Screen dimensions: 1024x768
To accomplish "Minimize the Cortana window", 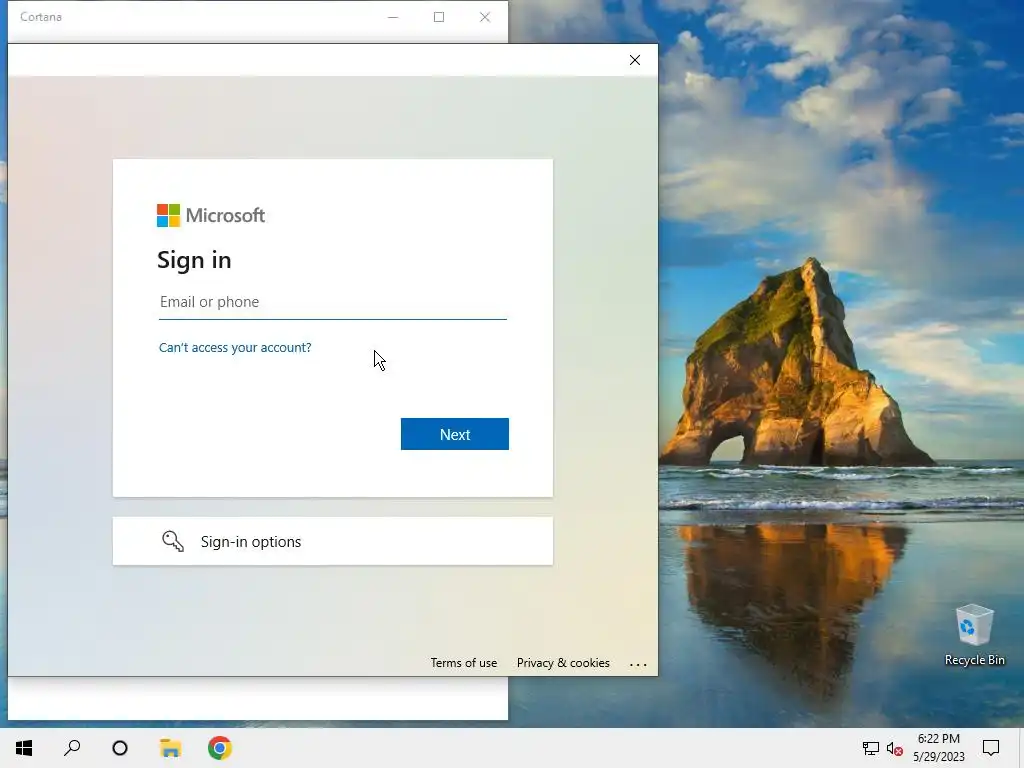I will (x=393, y=17).
